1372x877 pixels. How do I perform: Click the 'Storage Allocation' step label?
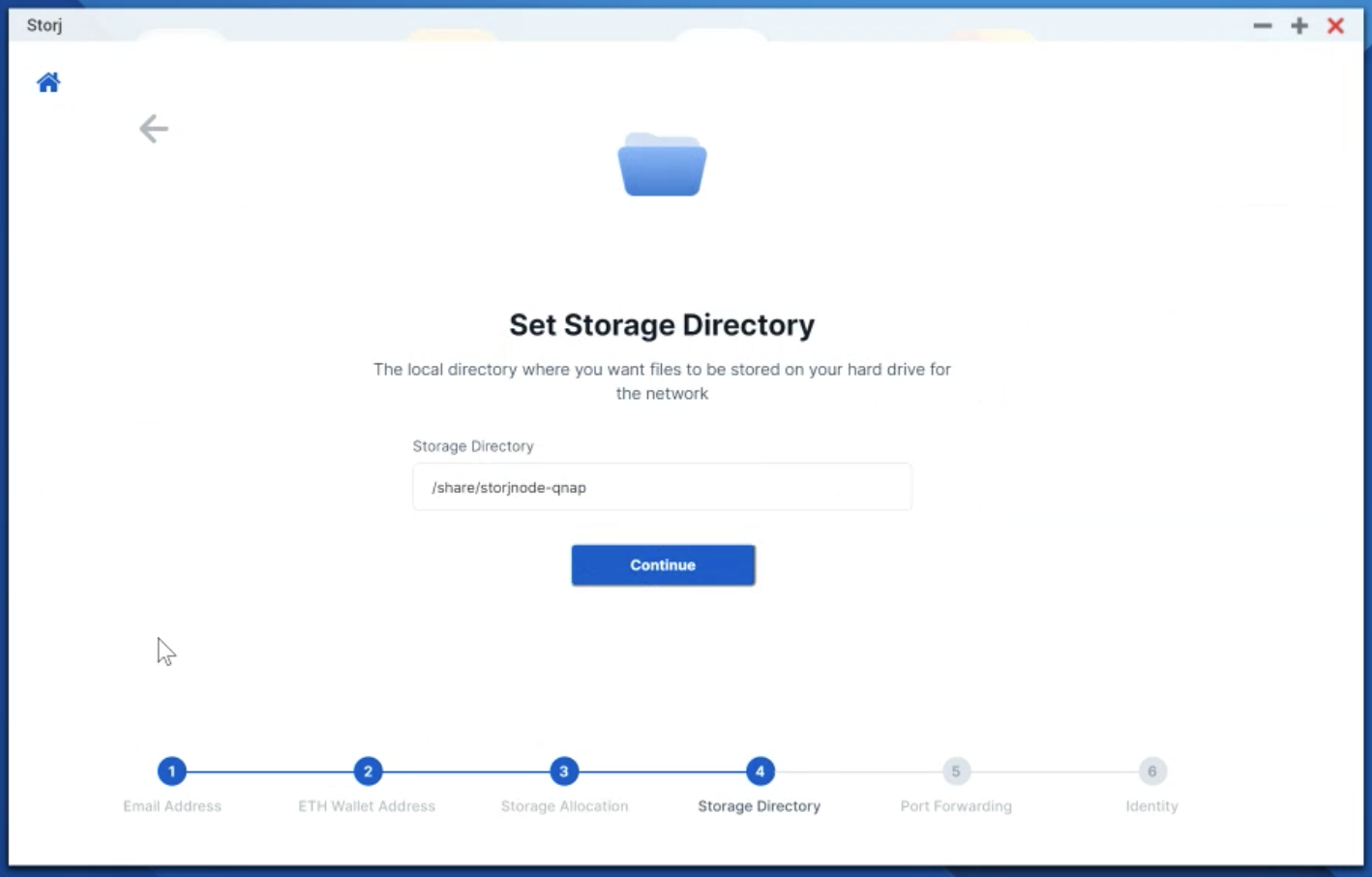pos(564,806)
